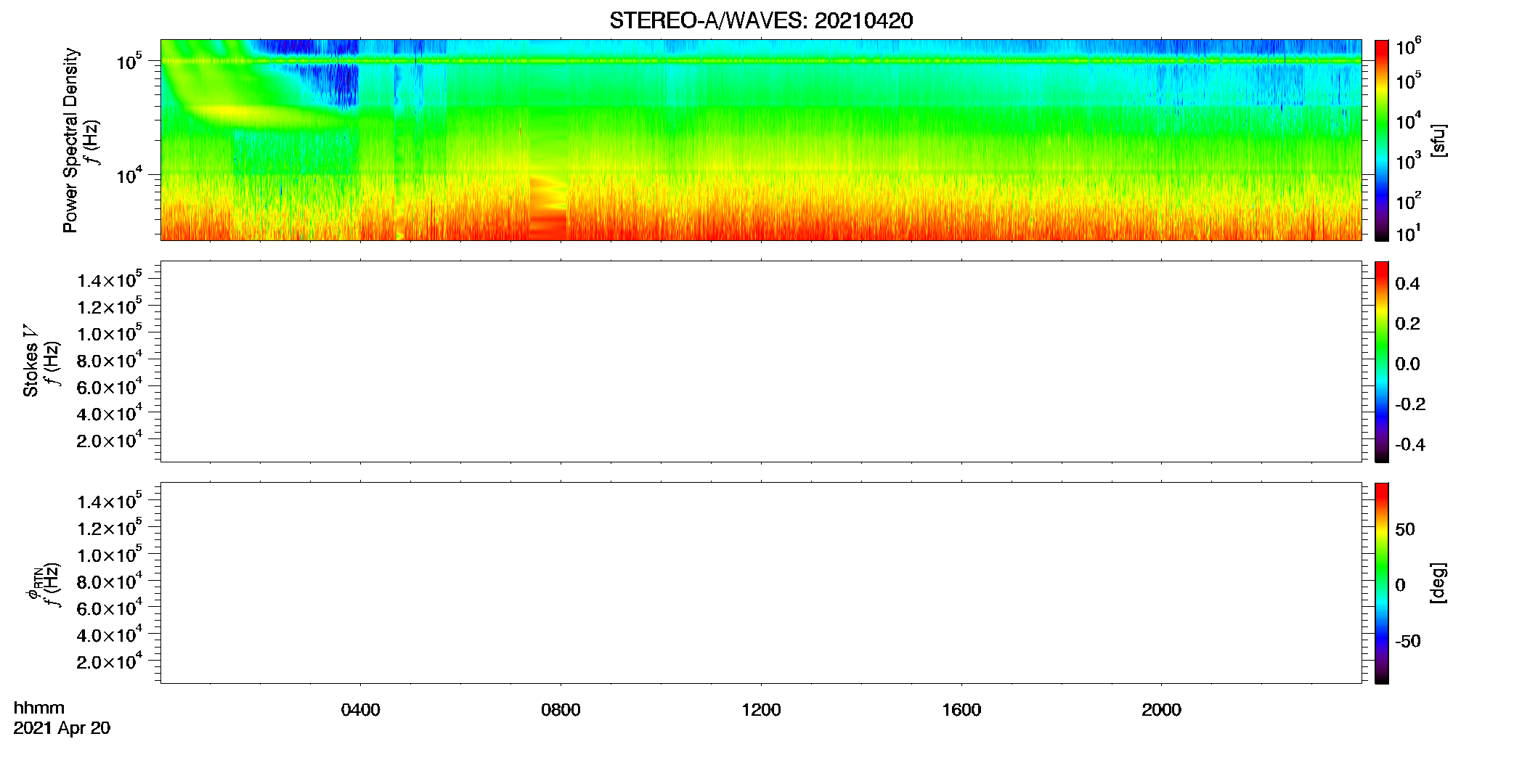Click the hhmm axis unit label

pyautogui.click(x=39, y=708)
